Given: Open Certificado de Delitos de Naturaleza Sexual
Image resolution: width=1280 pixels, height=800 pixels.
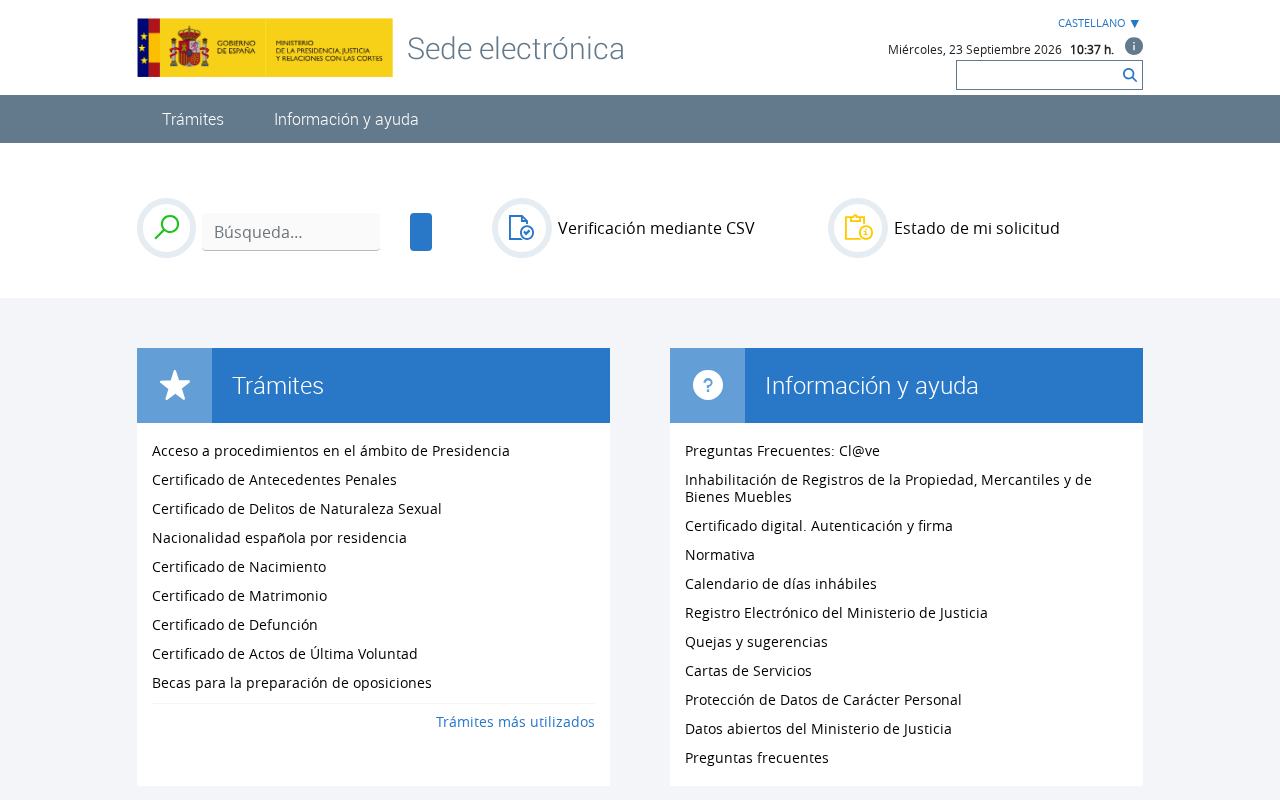Looking at the screenshot, I should pyautogui.click(x=297, y=509).
